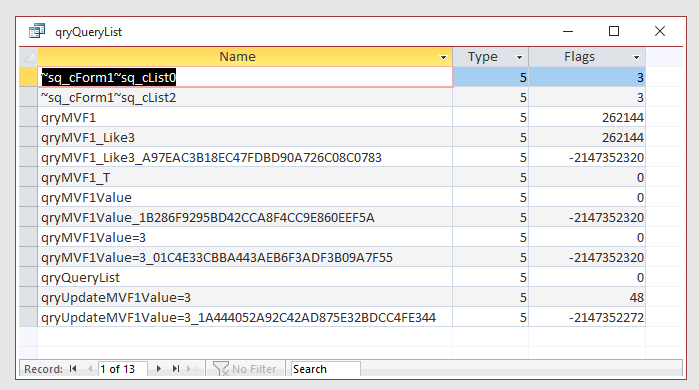
Task: Click the current record number field
Action: (x=123, y=369)
